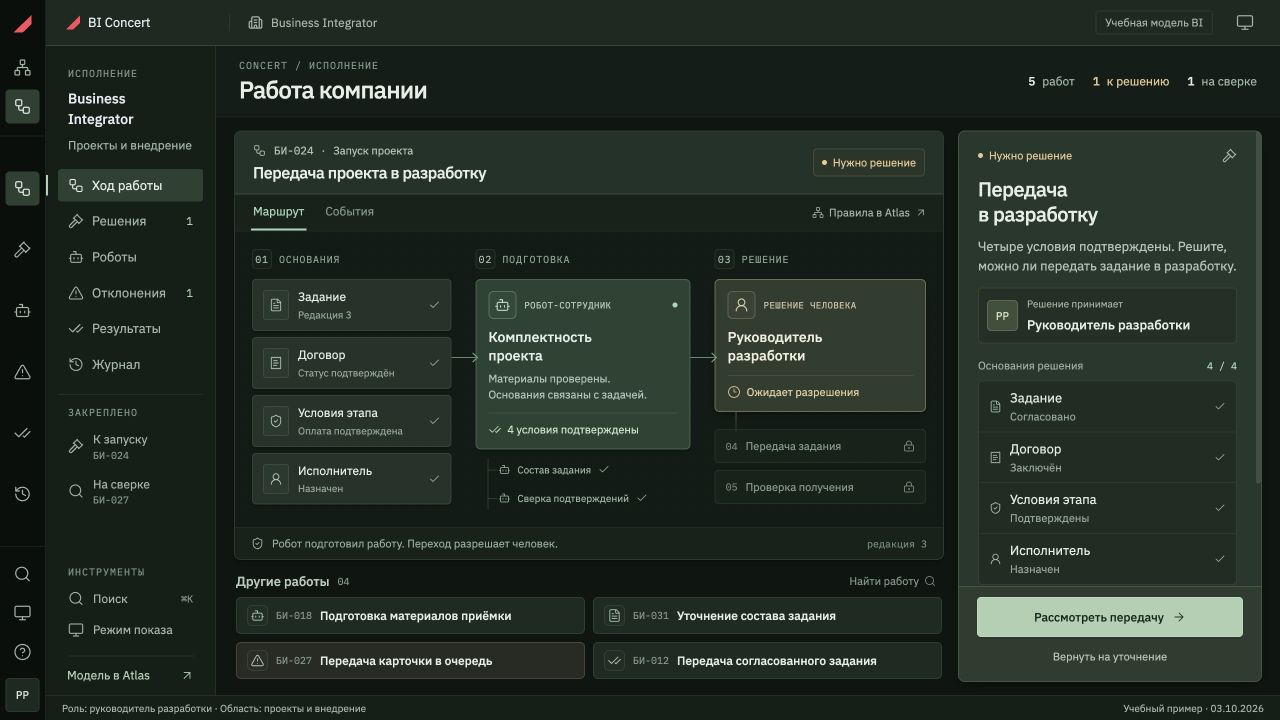The height and width of the screenshot is (720, 1280).
Task: Click the Рассмотреть передачу button
Action: [x=1110, y=617]
